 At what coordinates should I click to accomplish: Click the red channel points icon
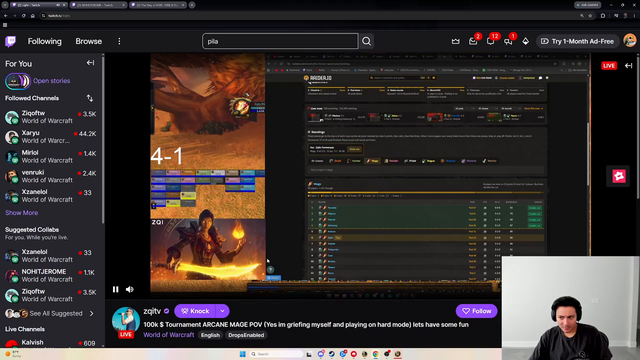pos(619,176)
